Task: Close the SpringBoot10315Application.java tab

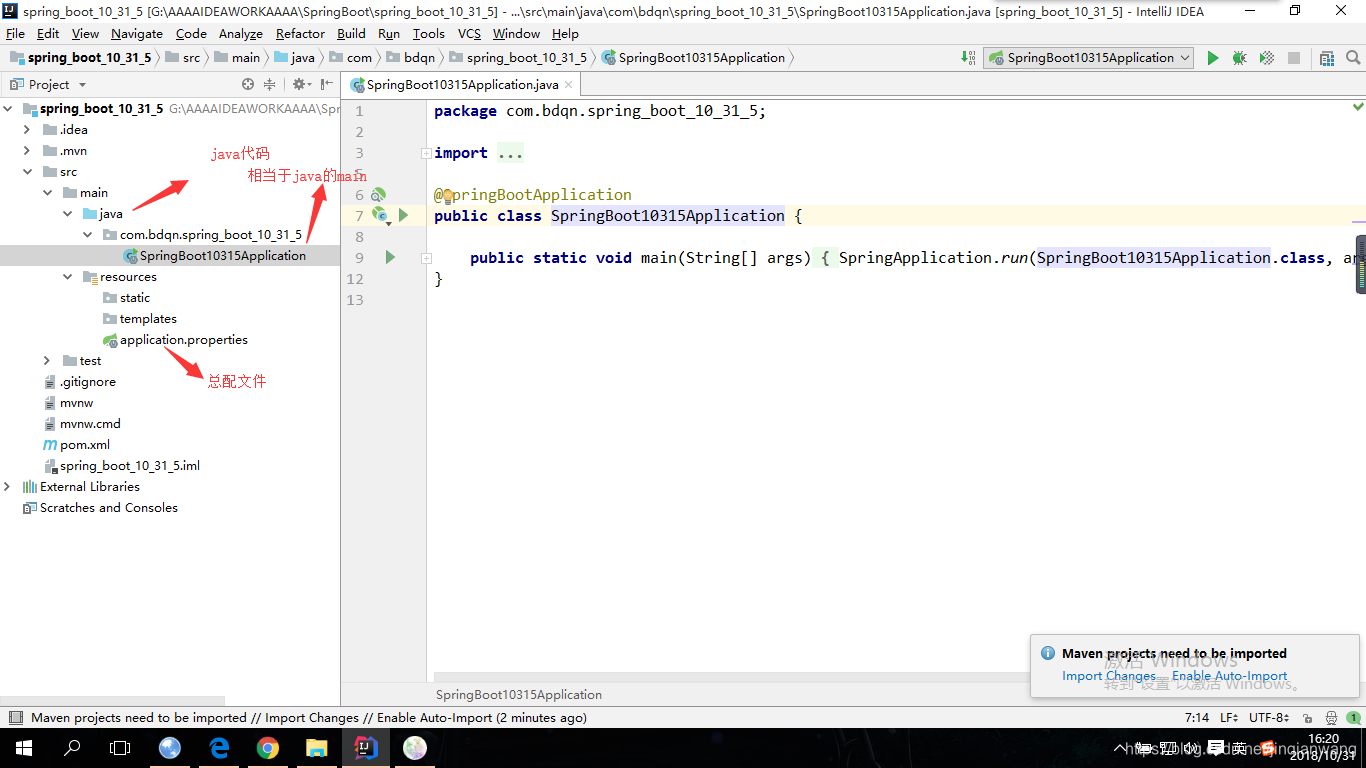Action: [x=569, y=85]
